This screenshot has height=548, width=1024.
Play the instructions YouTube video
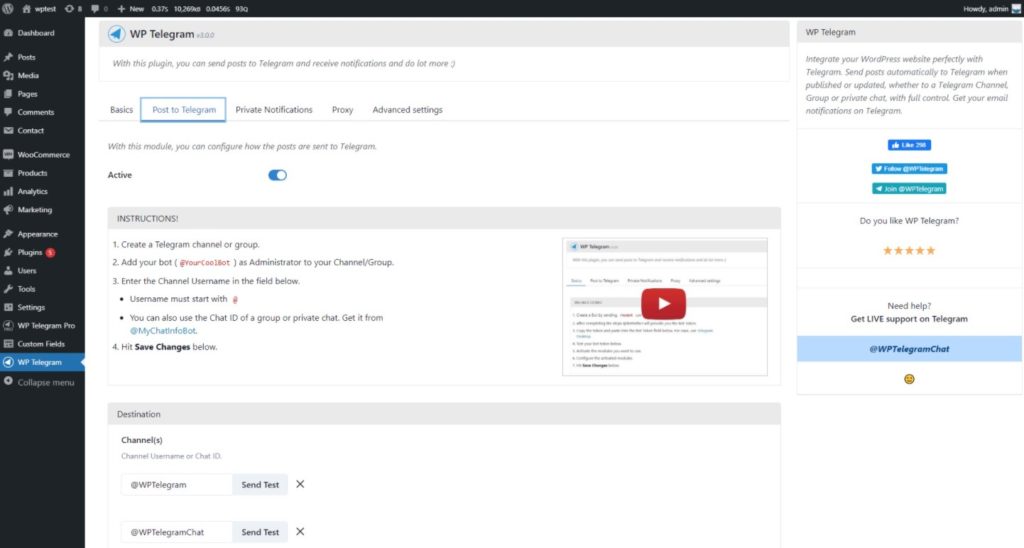point(664,304)
